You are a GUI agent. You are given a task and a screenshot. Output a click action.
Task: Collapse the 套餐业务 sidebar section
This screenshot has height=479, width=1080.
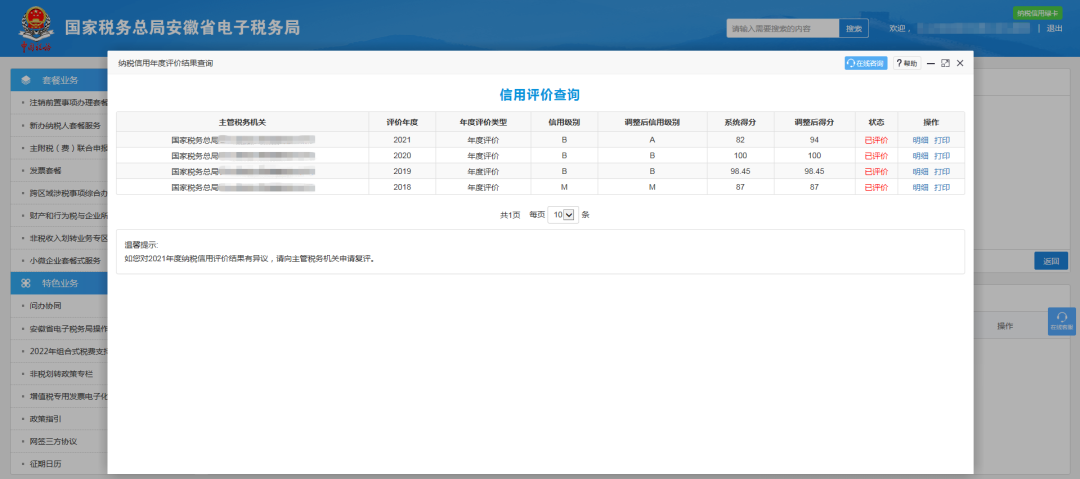[x=59, y=80]
